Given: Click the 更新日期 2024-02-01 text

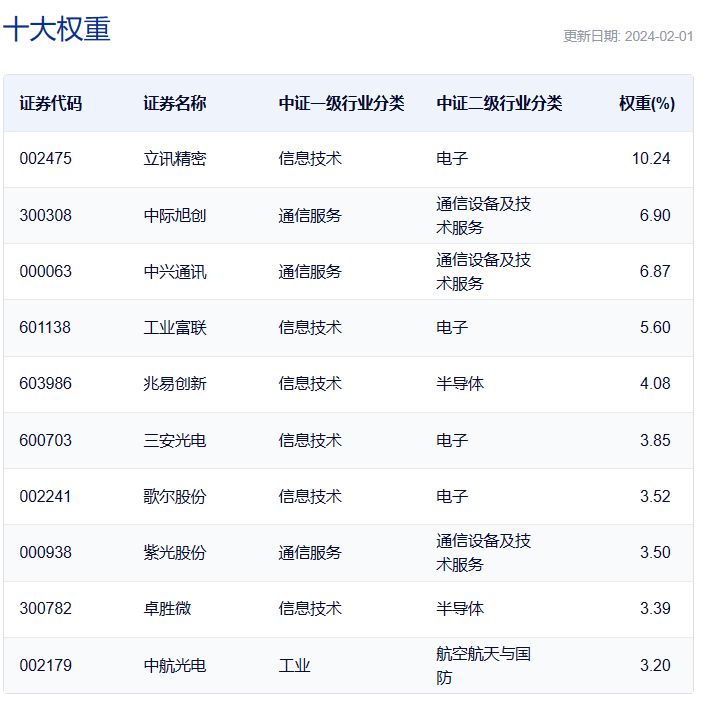Looking at the screenshot, I should tap(627, 36).
